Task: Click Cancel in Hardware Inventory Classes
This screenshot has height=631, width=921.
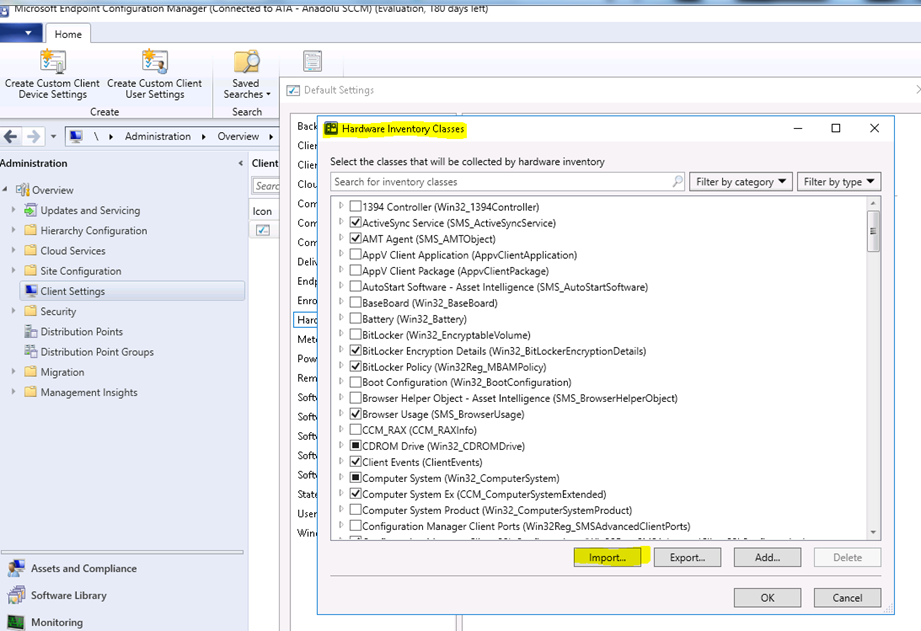Action: click(x=847, y=598)
